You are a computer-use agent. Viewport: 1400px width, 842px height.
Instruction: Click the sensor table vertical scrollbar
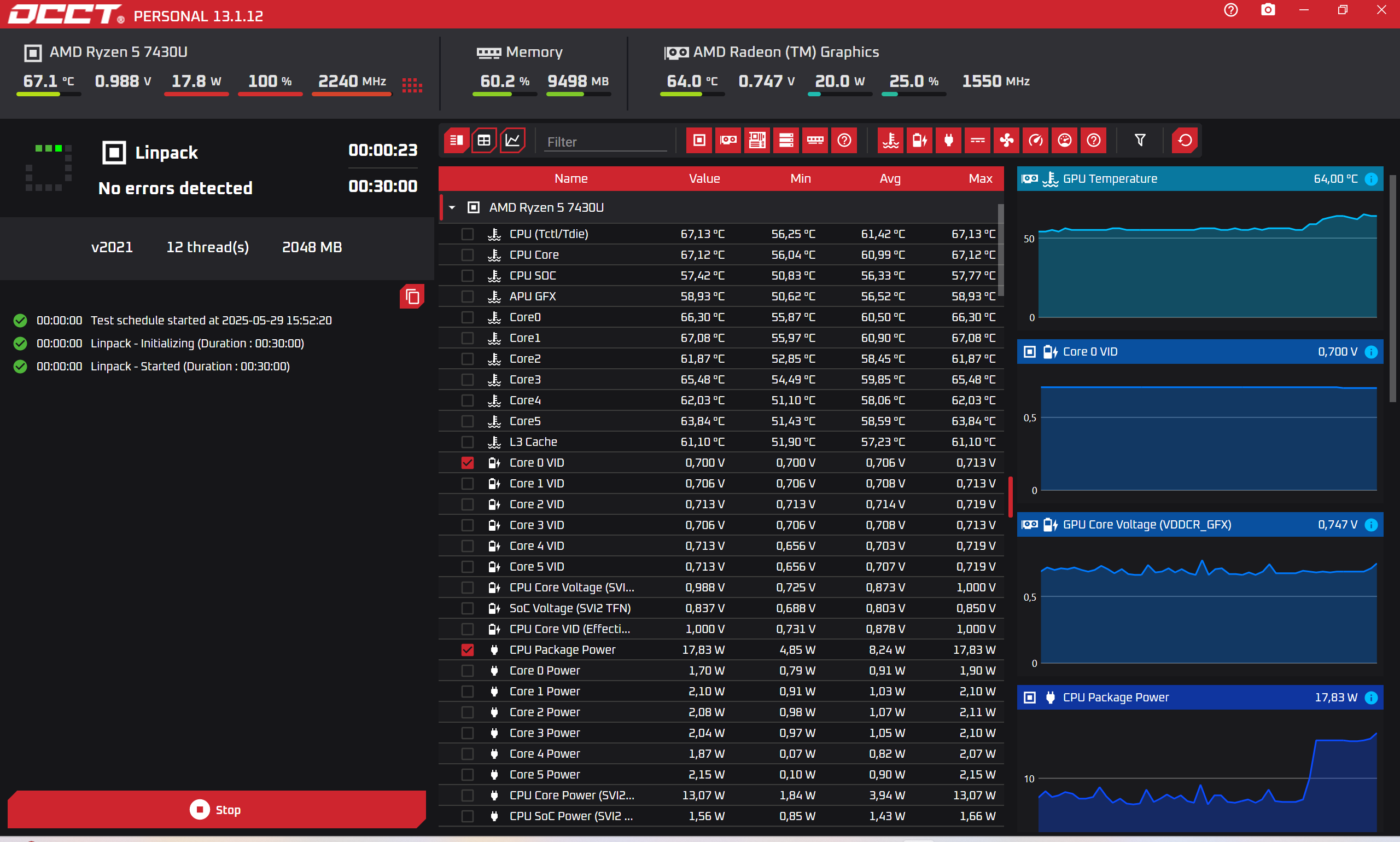(1001, 249)
